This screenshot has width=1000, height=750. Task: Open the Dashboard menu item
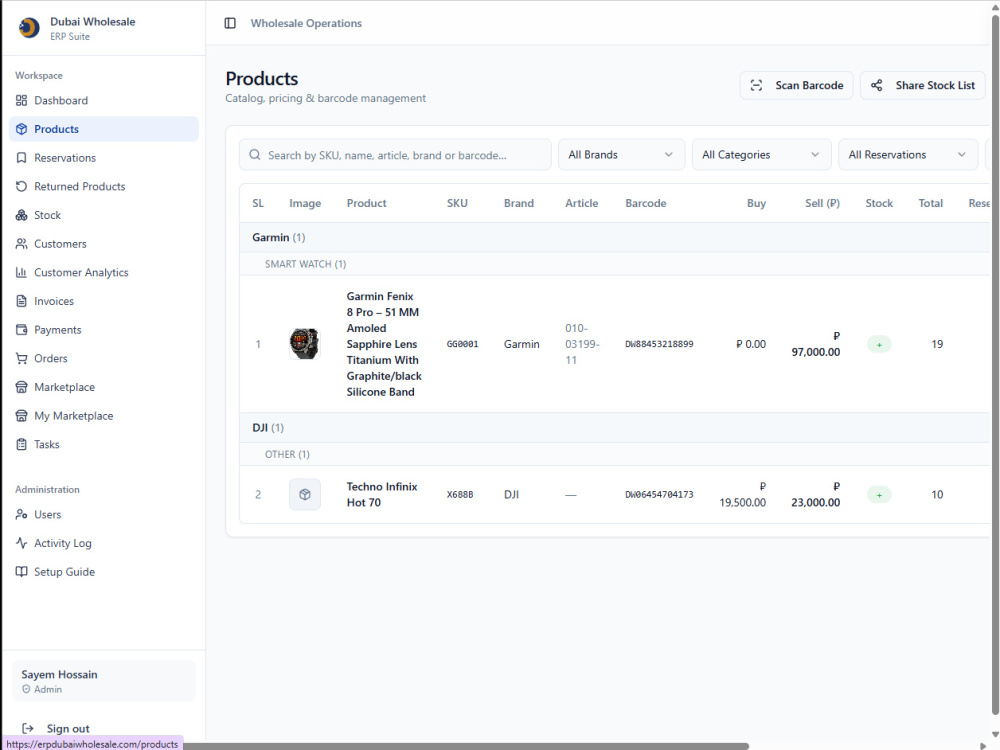click(x=104, y=100)
